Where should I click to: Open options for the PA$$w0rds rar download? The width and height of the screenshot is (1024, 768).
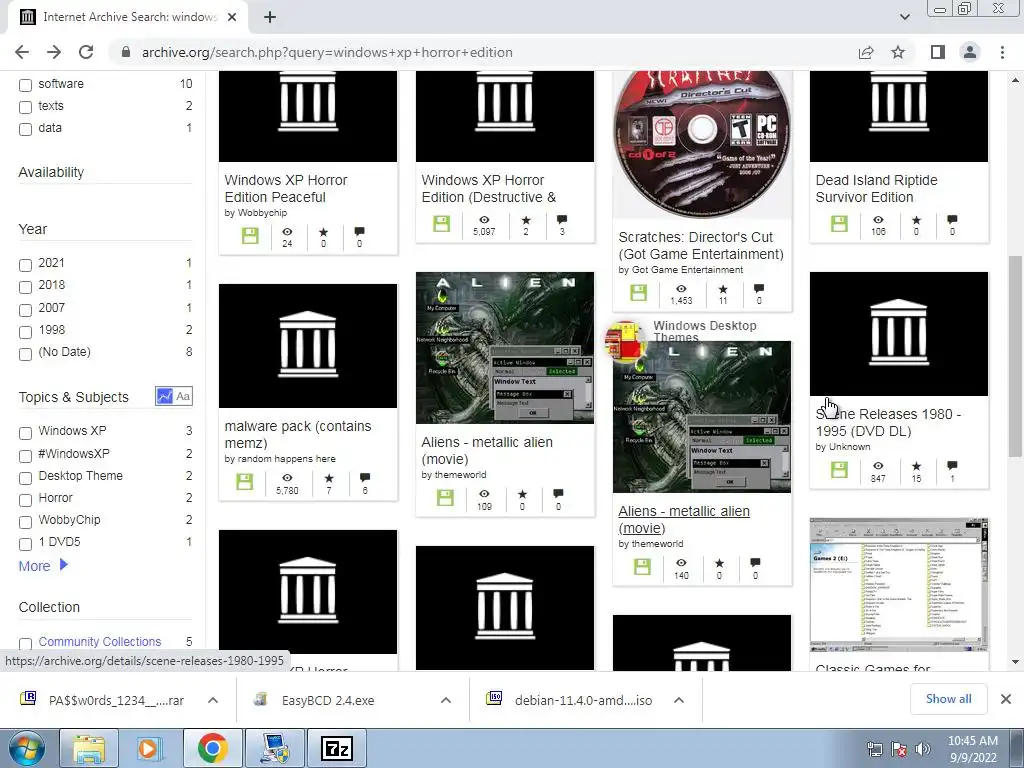point(213,700)
